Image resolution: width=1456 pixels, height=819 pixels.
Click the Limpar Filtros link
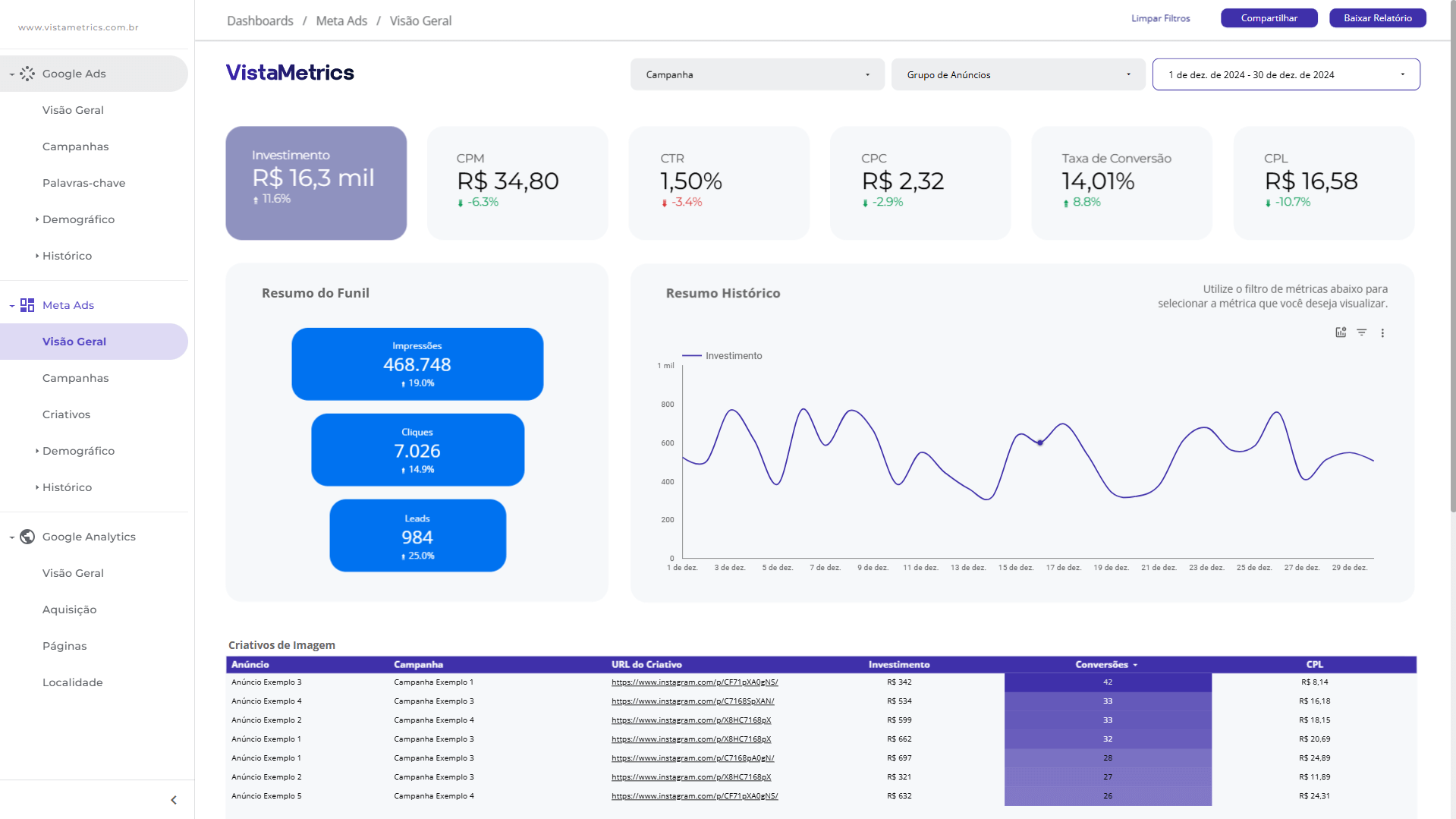(x=1160, y=18)
